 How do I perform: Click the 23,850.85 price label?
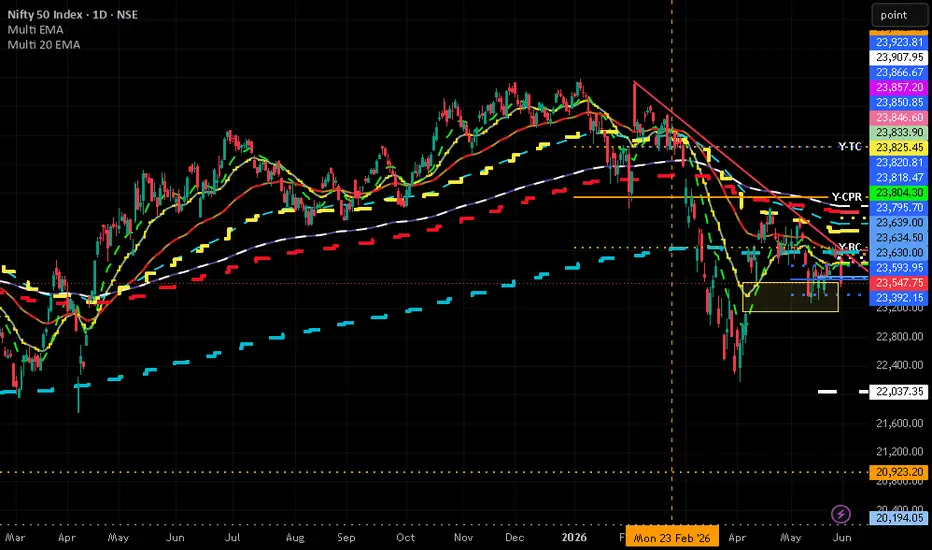pos(898,102)
